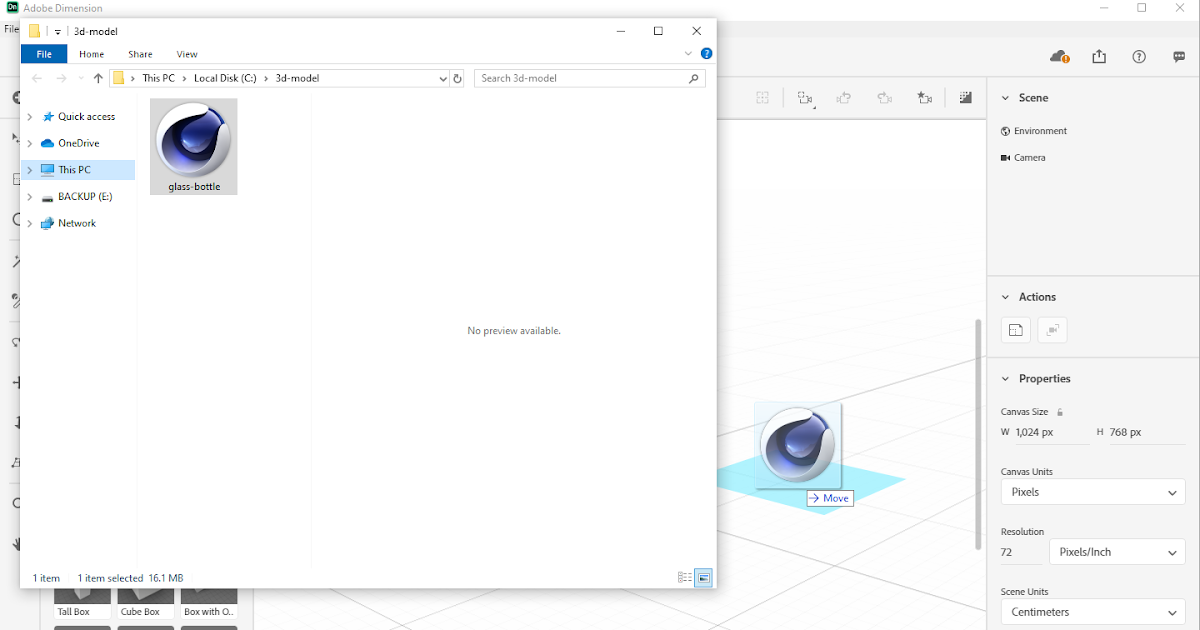Select OneDrive in navigation pane
The width and height of the screenshot is (1200, 630).
78,143
